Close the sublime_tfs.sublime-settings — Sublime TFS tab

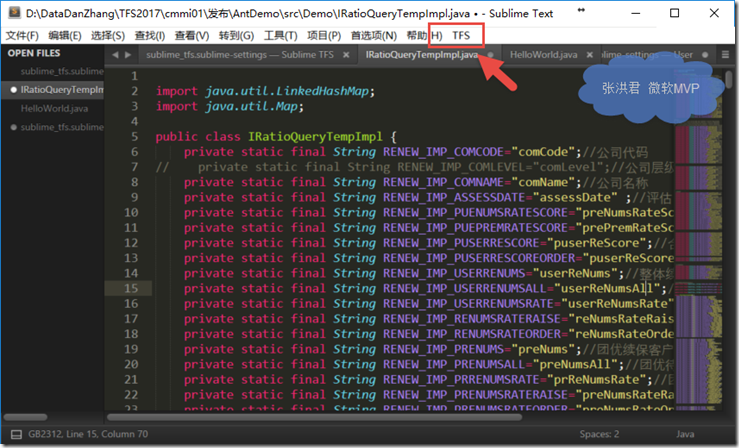[346, 55]
